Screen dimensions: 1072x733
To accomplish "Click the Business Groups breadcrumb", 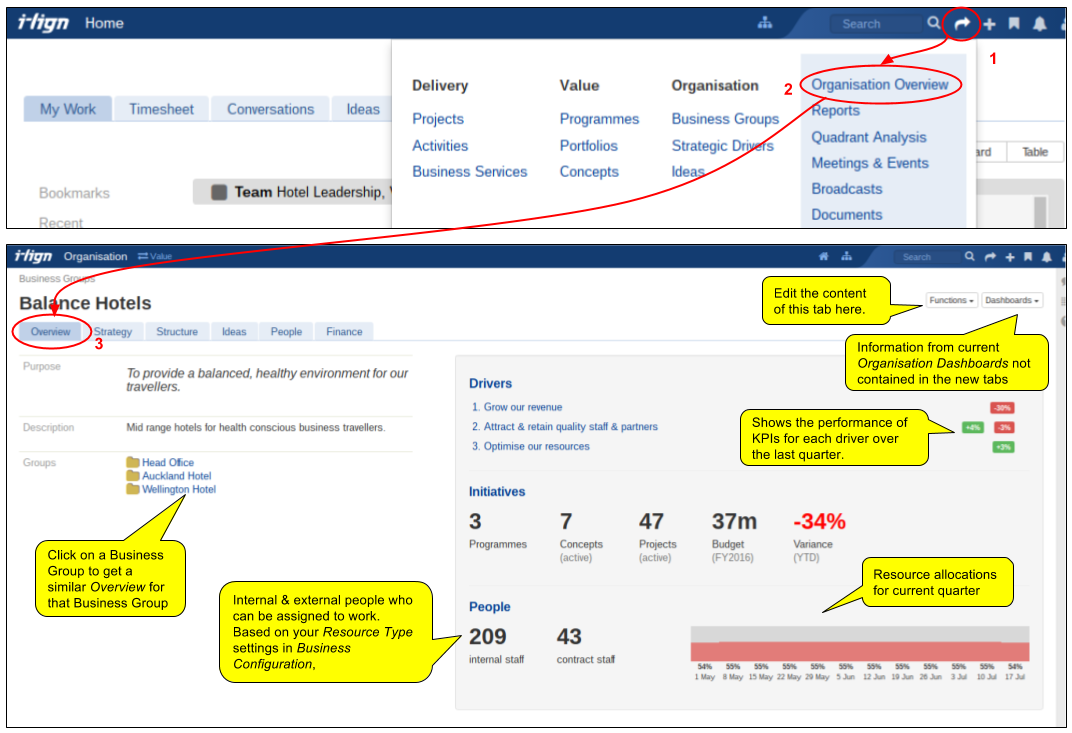I will pos(57,279).
